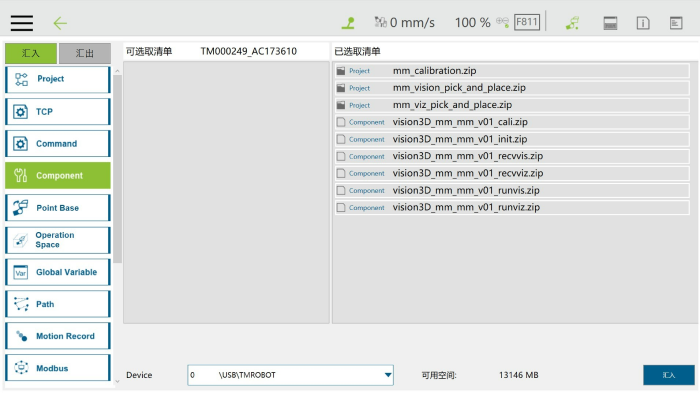The height and width of the screenshot is (393, 700).
Task: Select vision3D_mm_mm_v01_init.zip file name
Action: coord(460,139)
